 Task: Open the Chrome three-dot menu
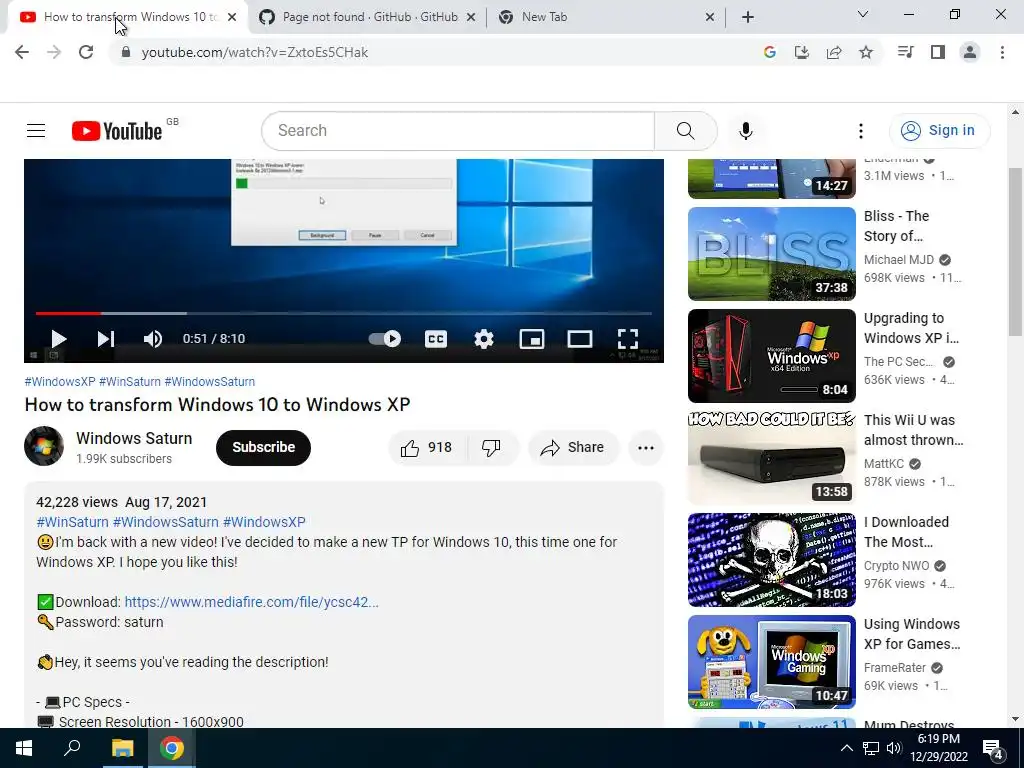1002,52
